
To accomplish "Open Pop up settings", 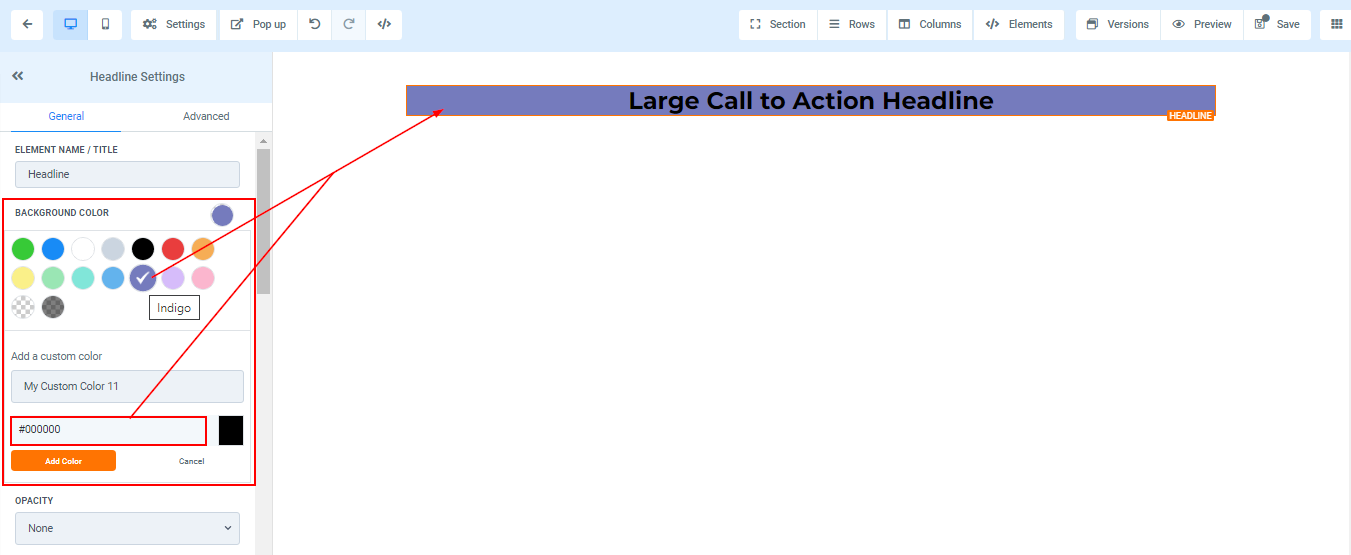I will (x=258, y=24).
